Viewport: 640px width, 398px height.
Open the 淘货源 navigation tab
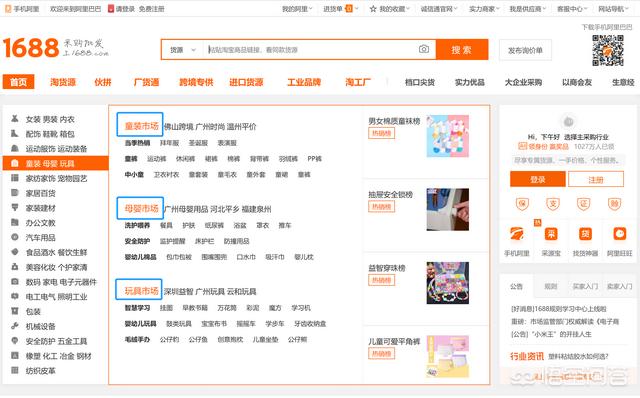click(x=63, y=82)
